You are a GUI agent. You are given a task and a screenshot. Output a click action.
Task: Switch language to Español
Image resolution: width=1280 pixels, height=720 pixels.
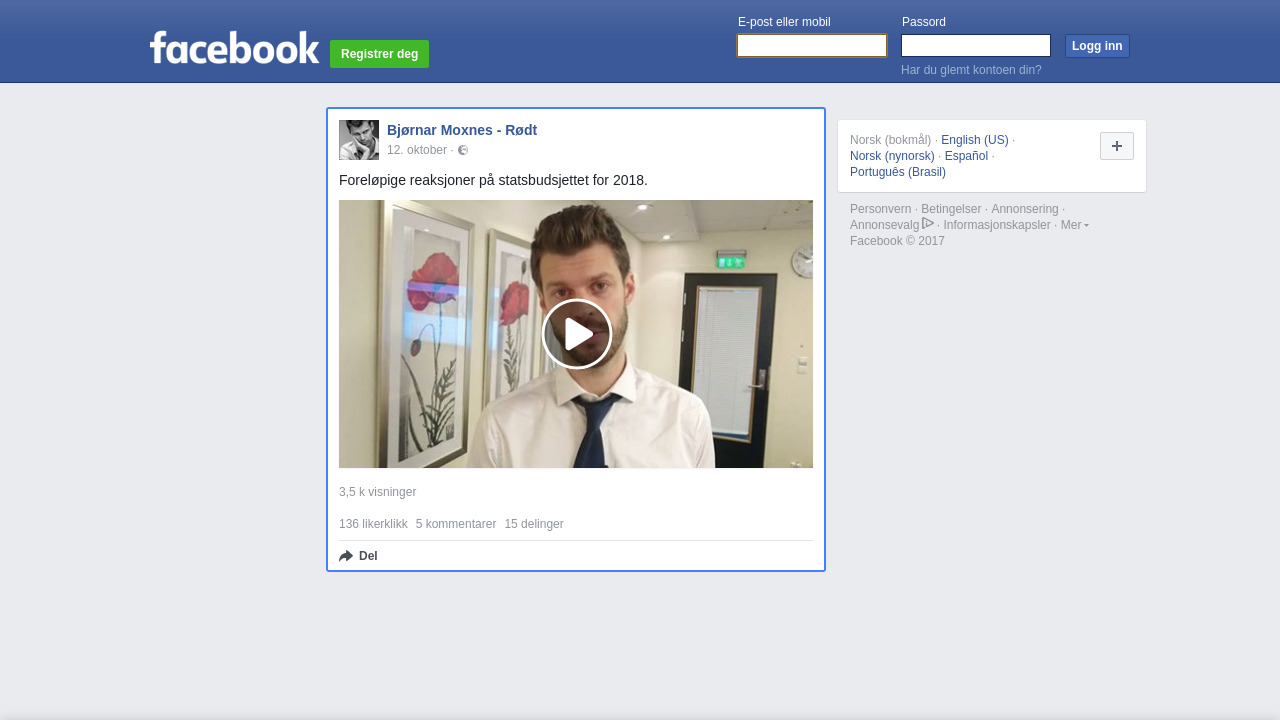coord(966,156)
